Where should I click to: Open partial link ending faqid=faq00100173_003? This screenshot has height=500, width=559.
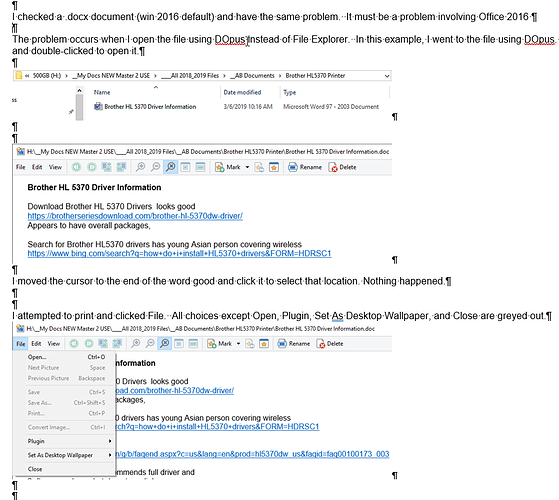pyautogui.click(x=252, y=454)
